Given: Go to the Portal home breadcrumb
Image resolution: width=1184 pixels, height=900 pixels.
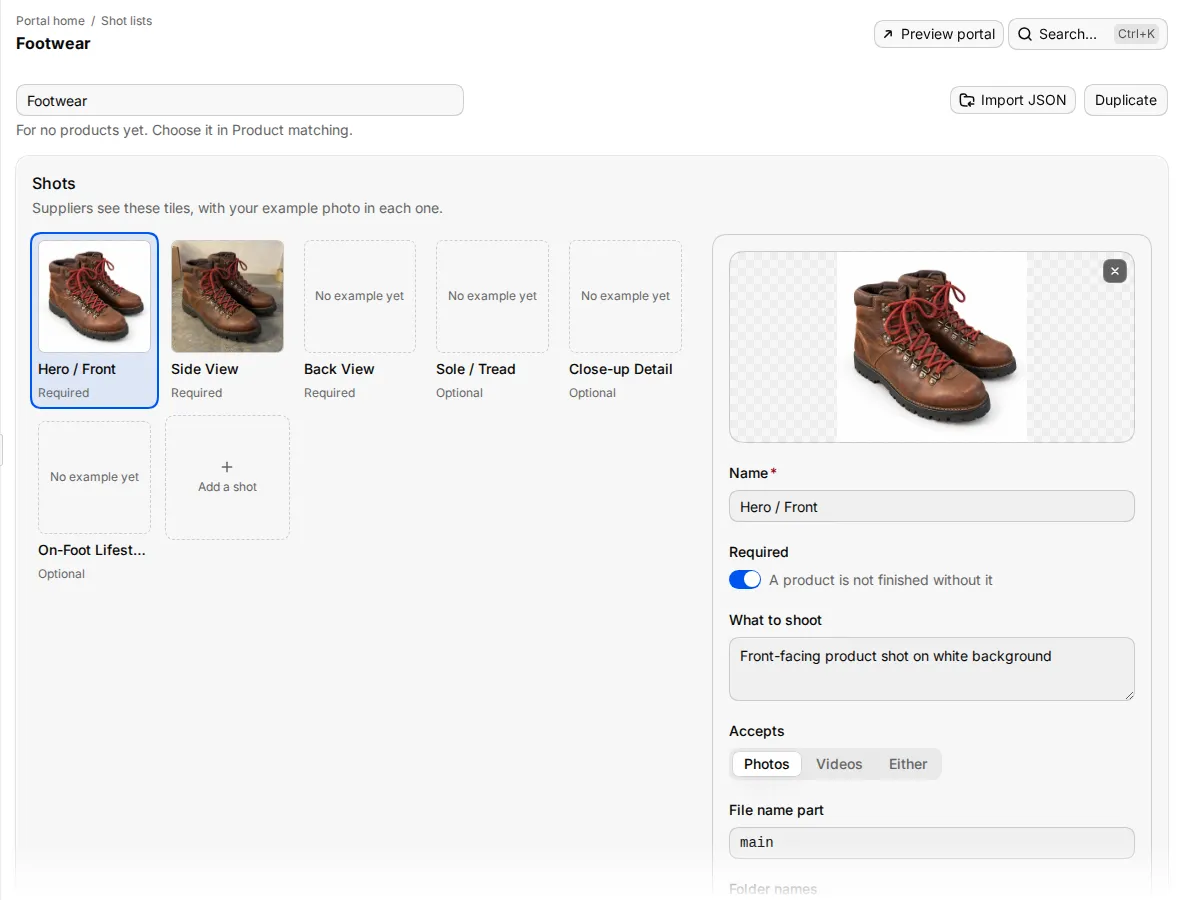Looking at the screenshot, I should [51, 20].
